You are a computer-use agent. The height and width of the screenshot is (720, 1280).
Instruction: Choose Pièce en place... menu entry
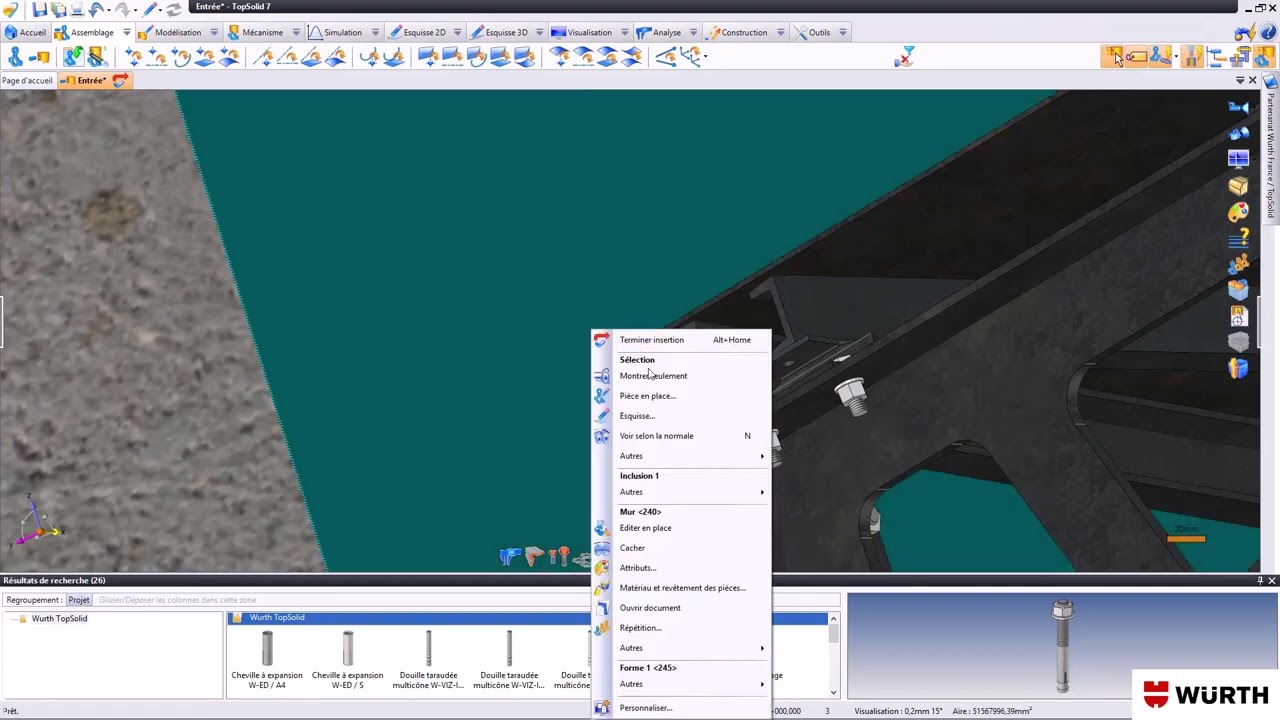click(x=682, y=396)
